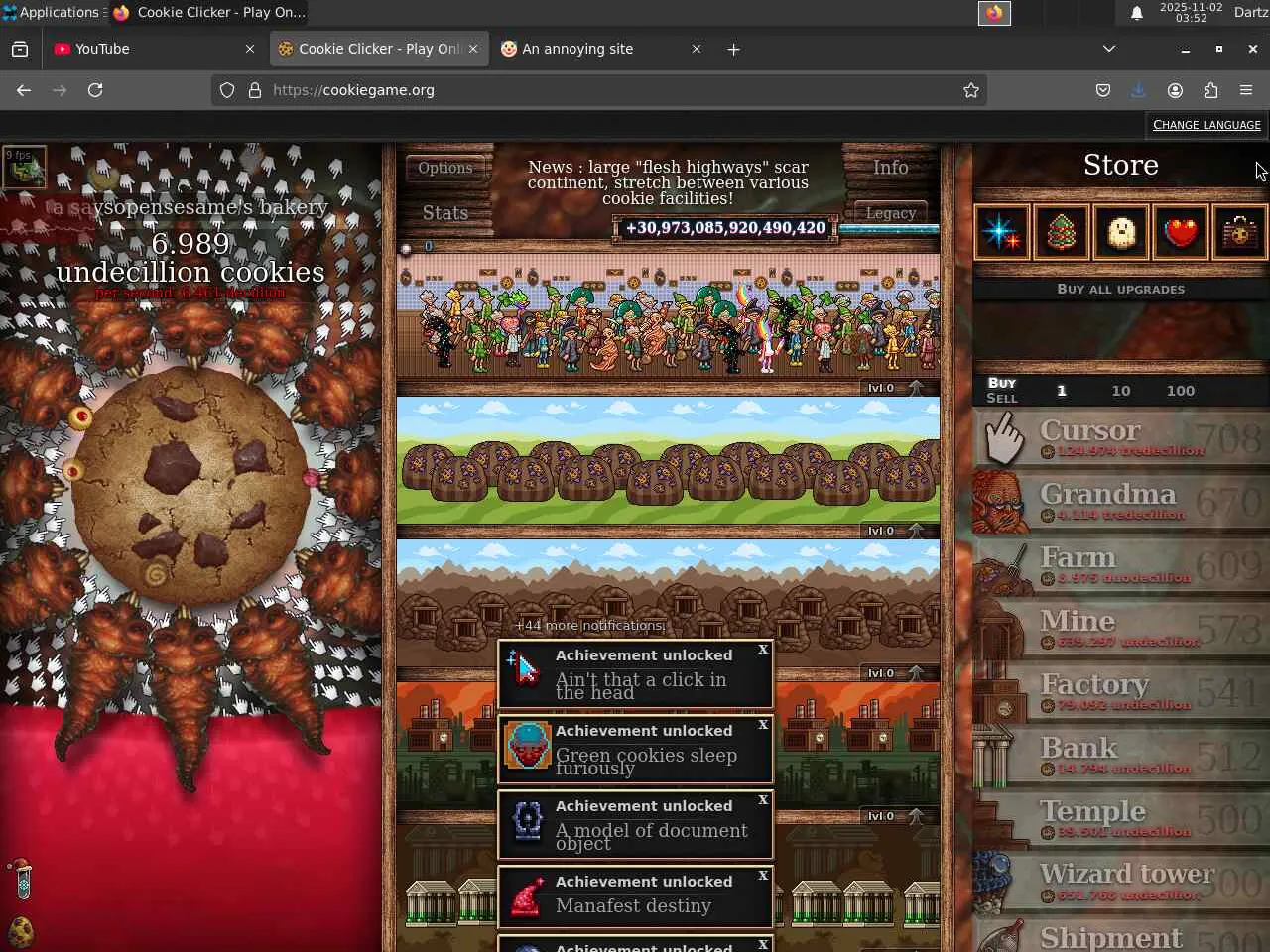Set purchase quantity to 10
The width and height of the screenshot is (1270, 952).
1121,391
